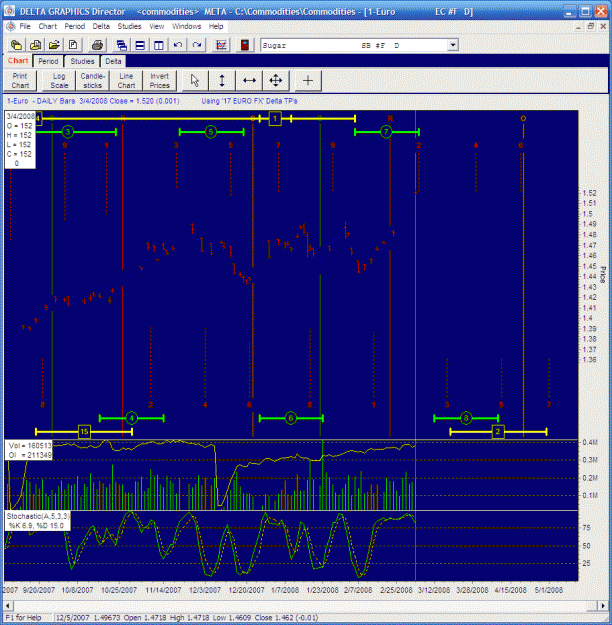Open the View menu
Viewport: 612px width, 625px height.
157,26
